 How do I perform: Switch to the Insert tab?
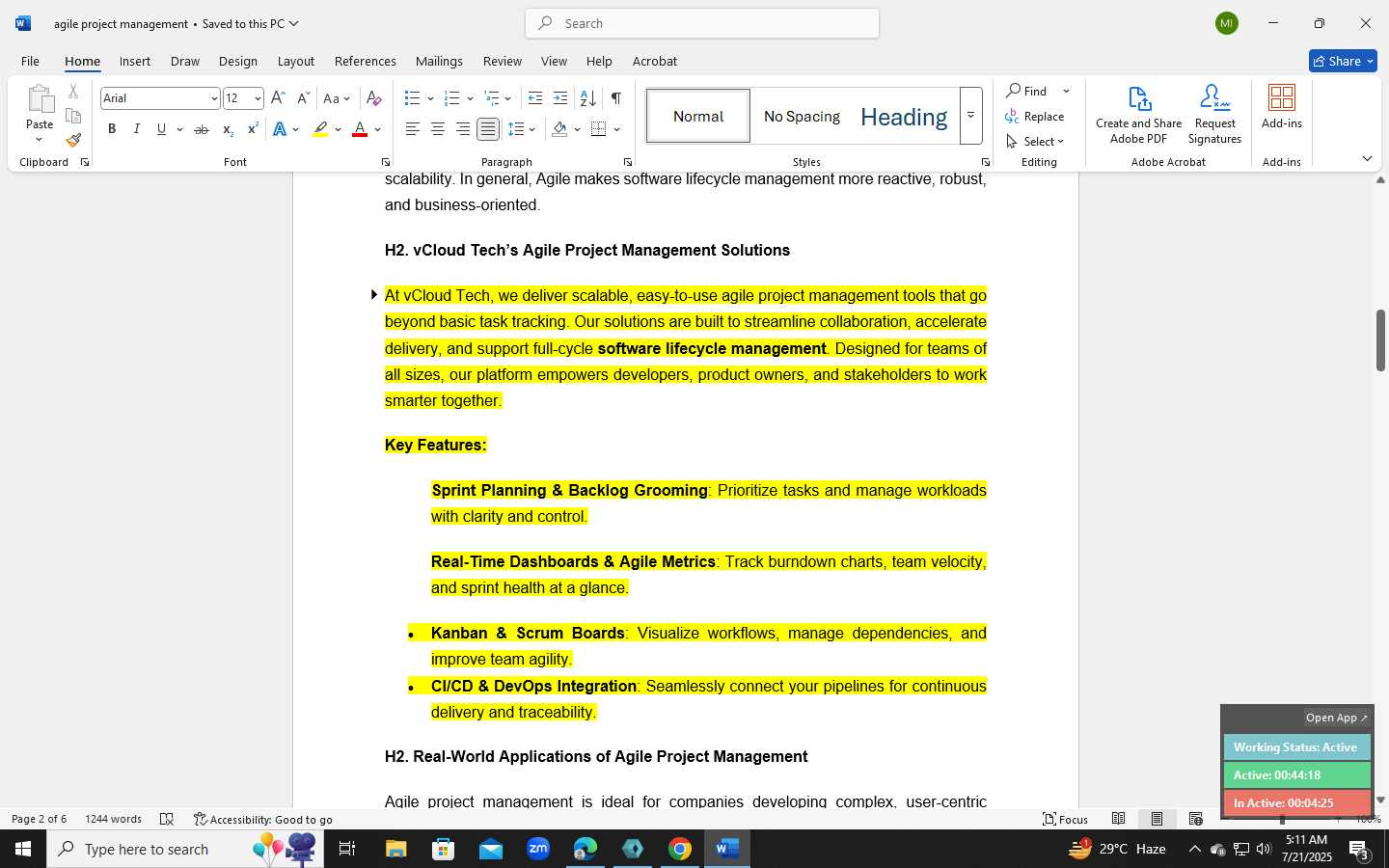point(135,61)
